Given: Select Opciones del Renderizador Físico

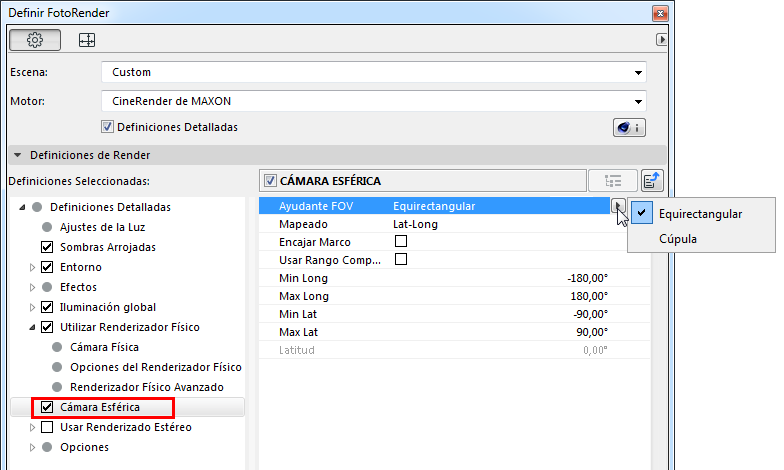Looking at the screenshot, I should click(x=156, y=367).
